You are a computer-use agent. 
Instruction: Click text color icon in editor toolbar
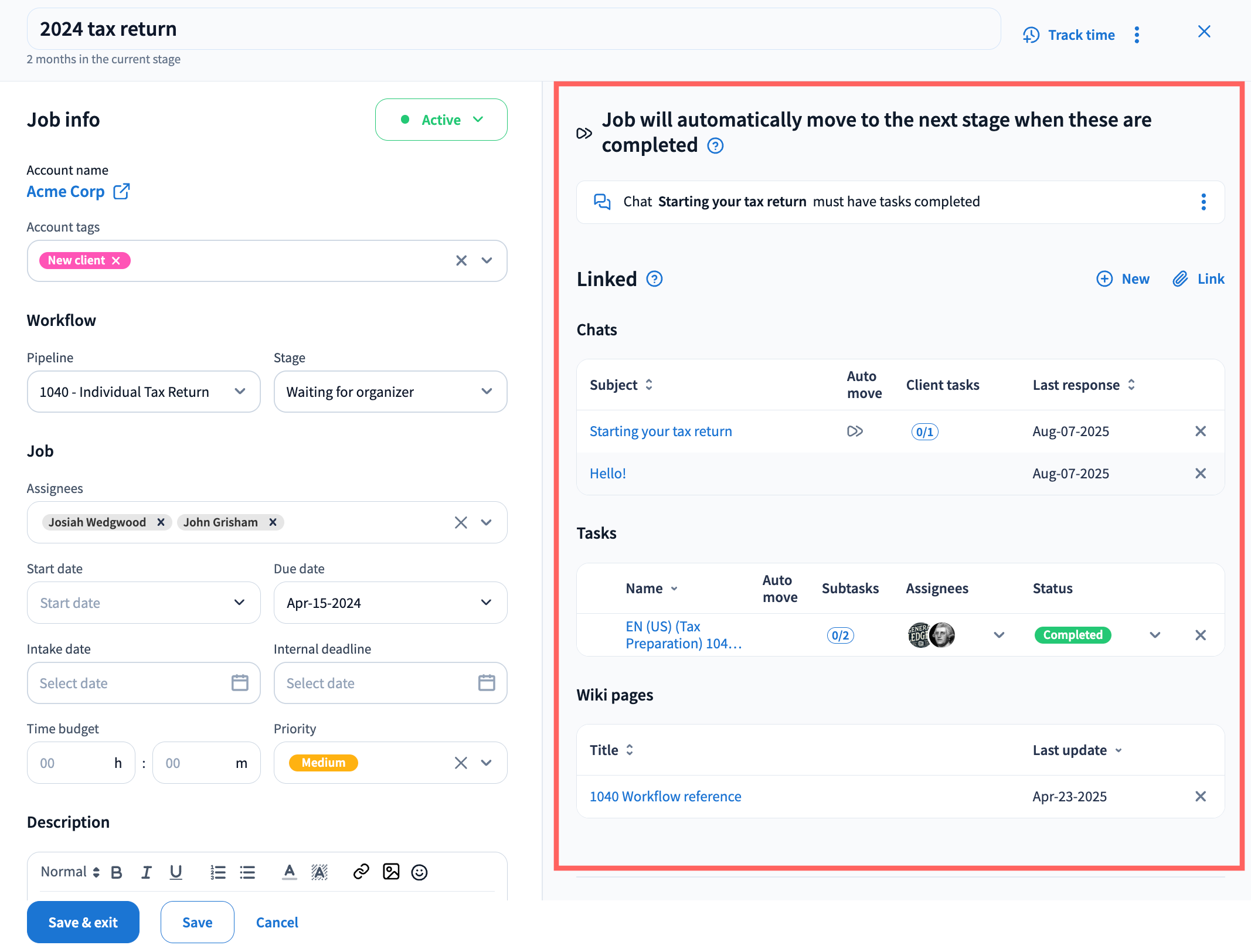289,872
